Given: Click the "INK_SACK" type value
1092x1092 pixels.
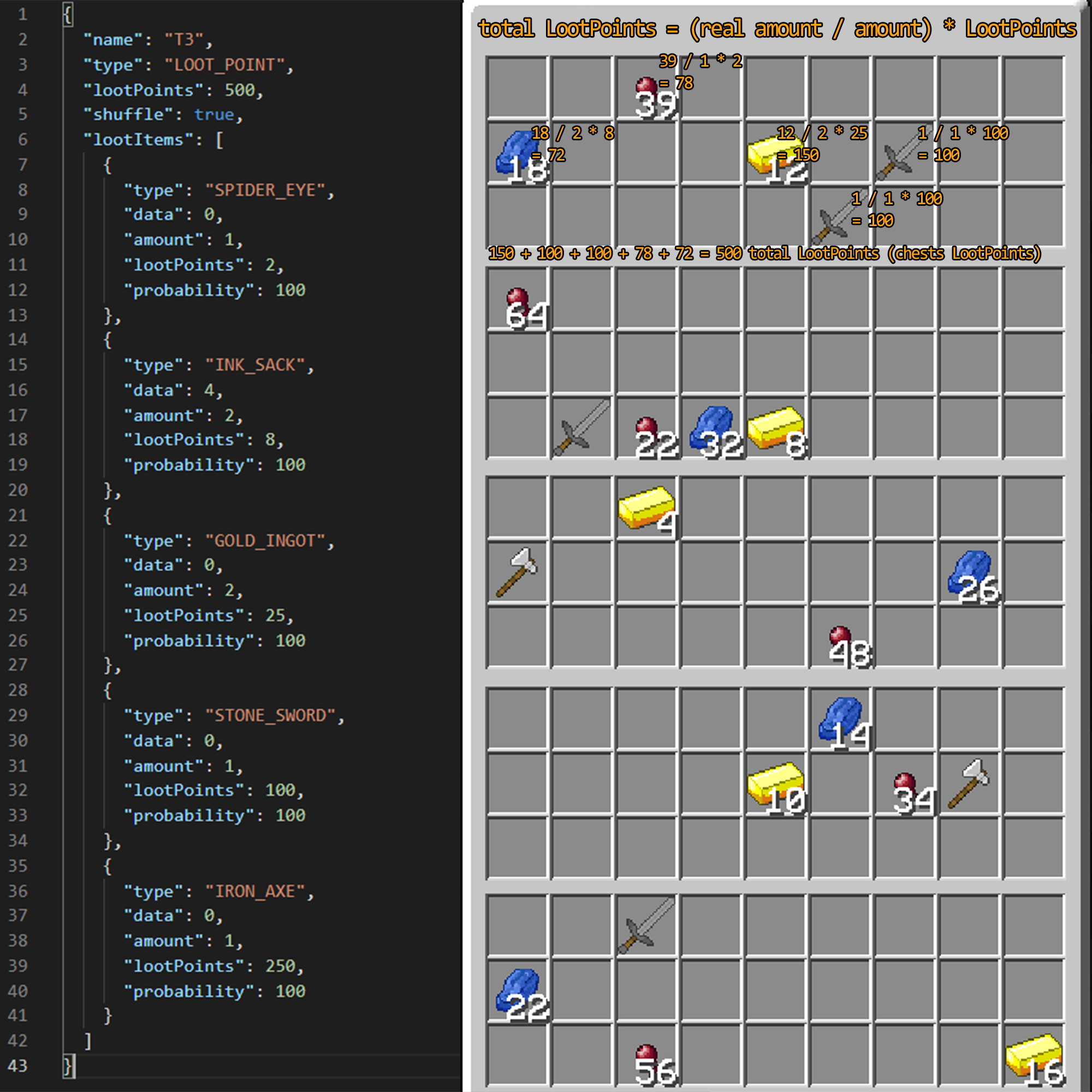Looking at the screenshot, I should point(255,365).
